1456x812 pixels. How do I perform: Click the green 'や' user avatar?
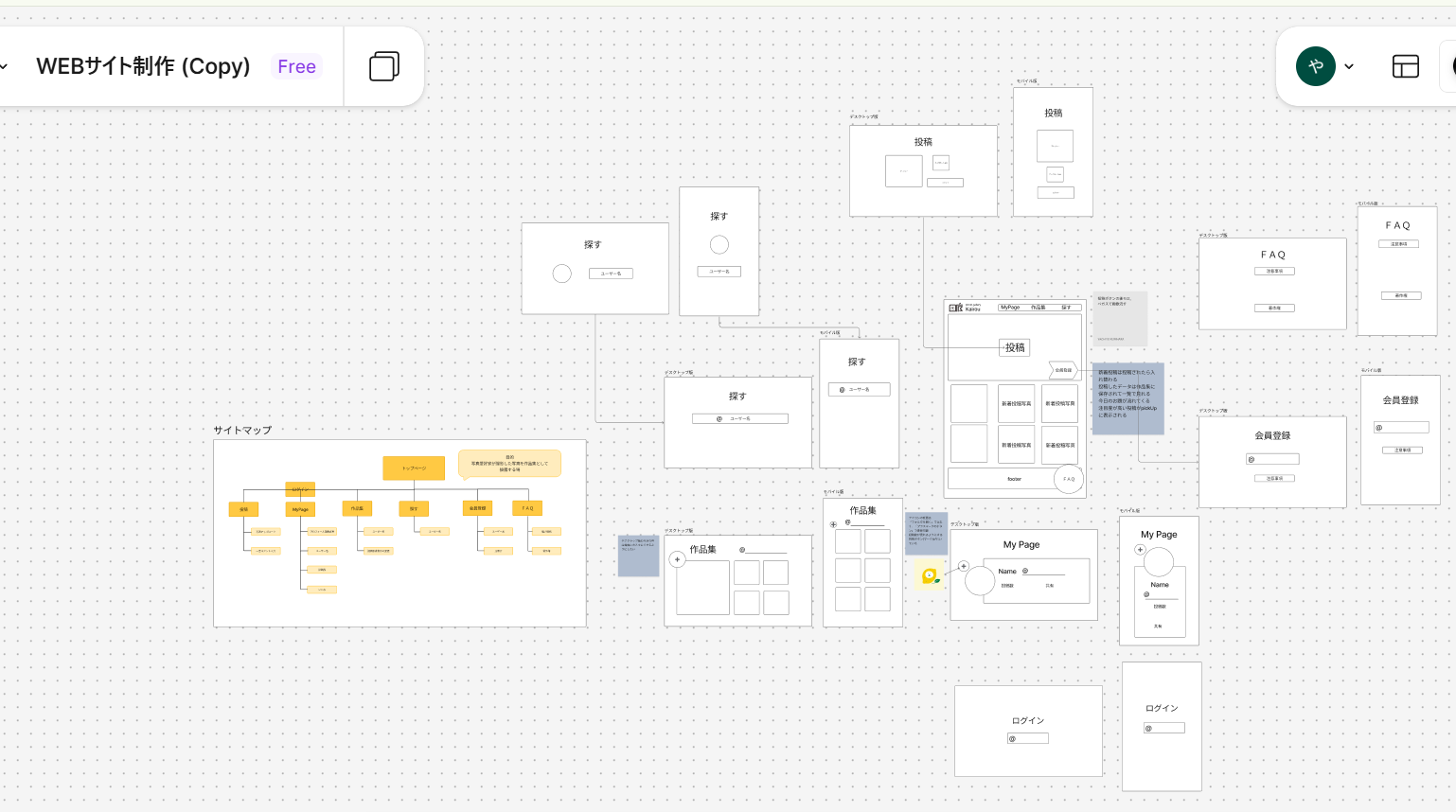pos(1315,66)
